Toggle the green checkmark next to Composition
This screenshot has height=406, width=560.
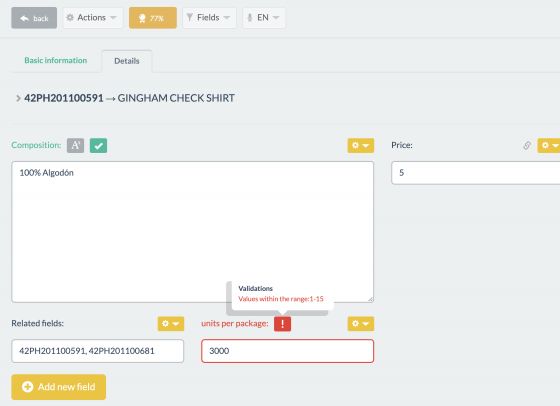tap(98, 145)
